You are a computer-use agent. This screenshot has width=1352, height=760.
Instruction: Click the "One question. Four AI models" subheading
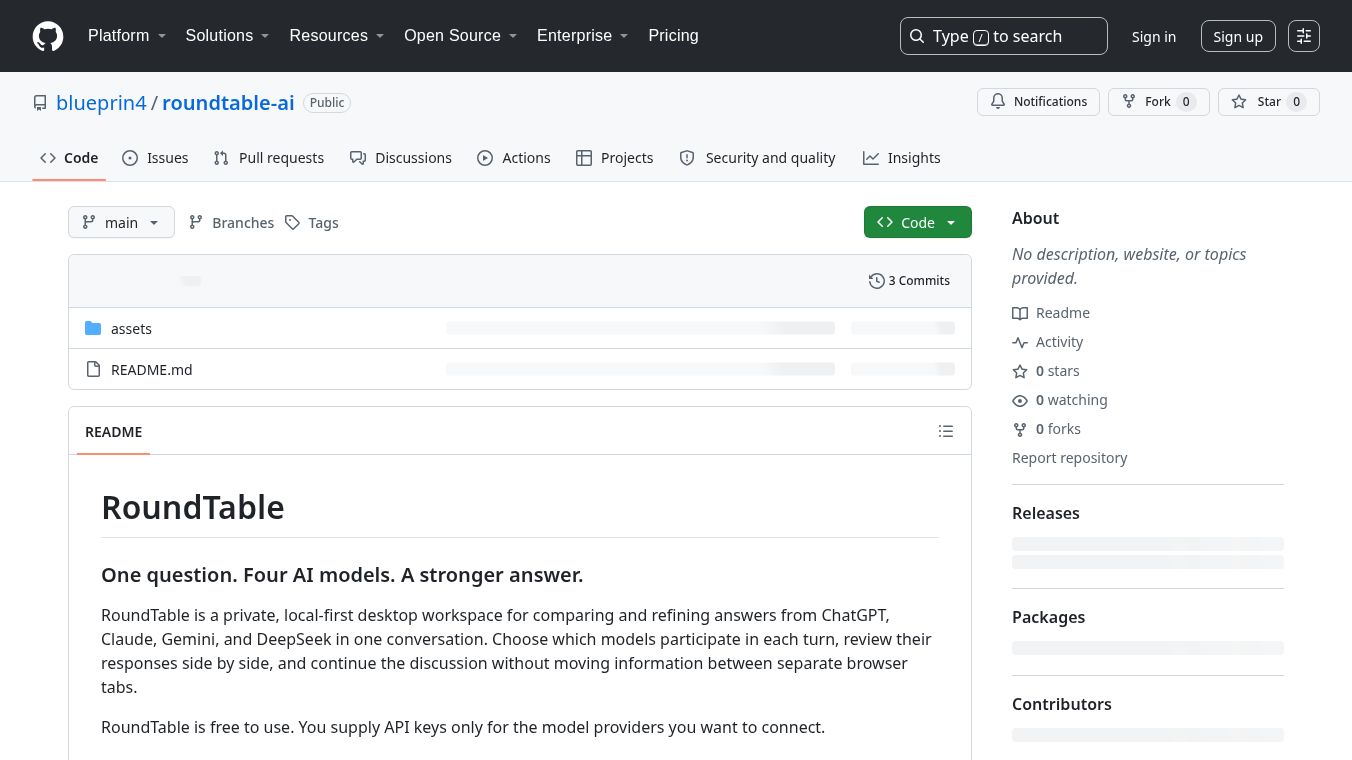pyautogui.click(x=342, y=575)
